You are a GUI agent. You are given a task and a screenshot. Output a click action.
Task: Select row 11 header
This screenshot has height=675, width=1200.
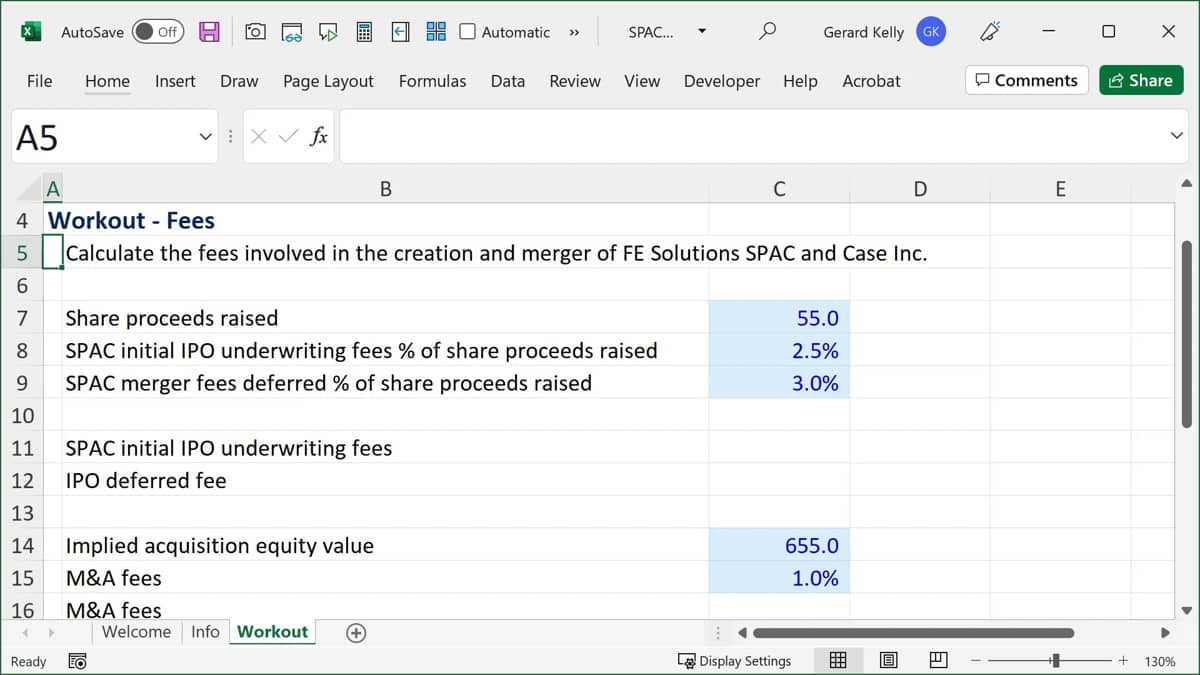(22, 448)
